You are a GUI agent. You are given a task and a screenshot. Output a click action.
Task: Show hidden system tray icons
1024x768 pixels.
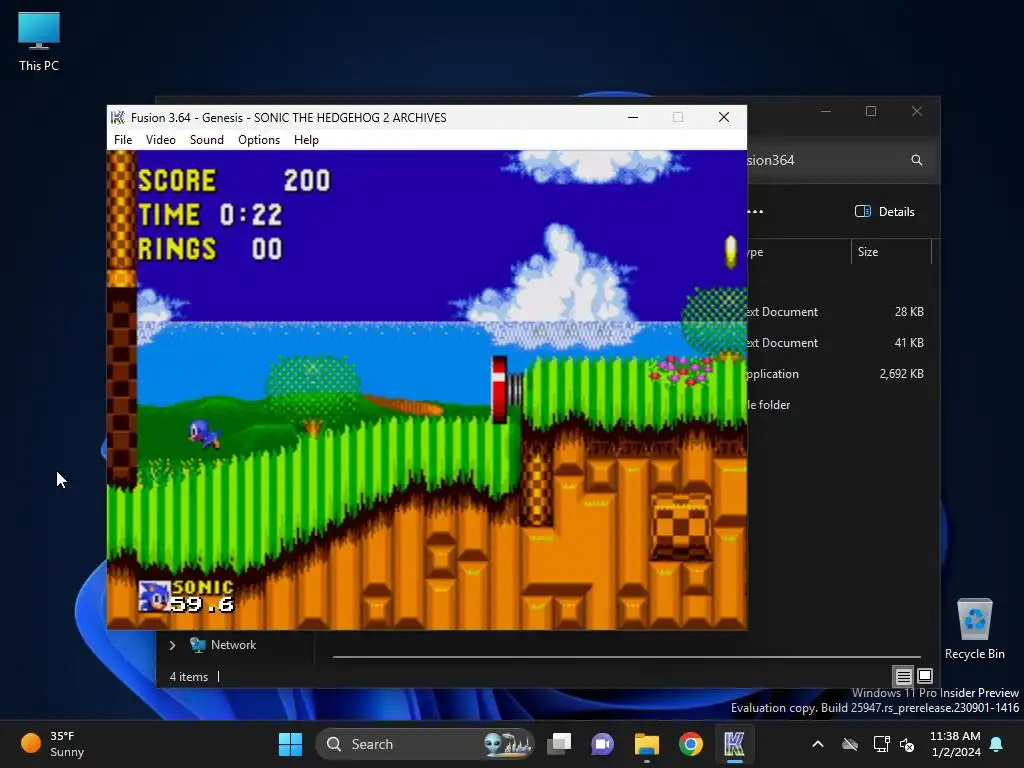point(818,744)
